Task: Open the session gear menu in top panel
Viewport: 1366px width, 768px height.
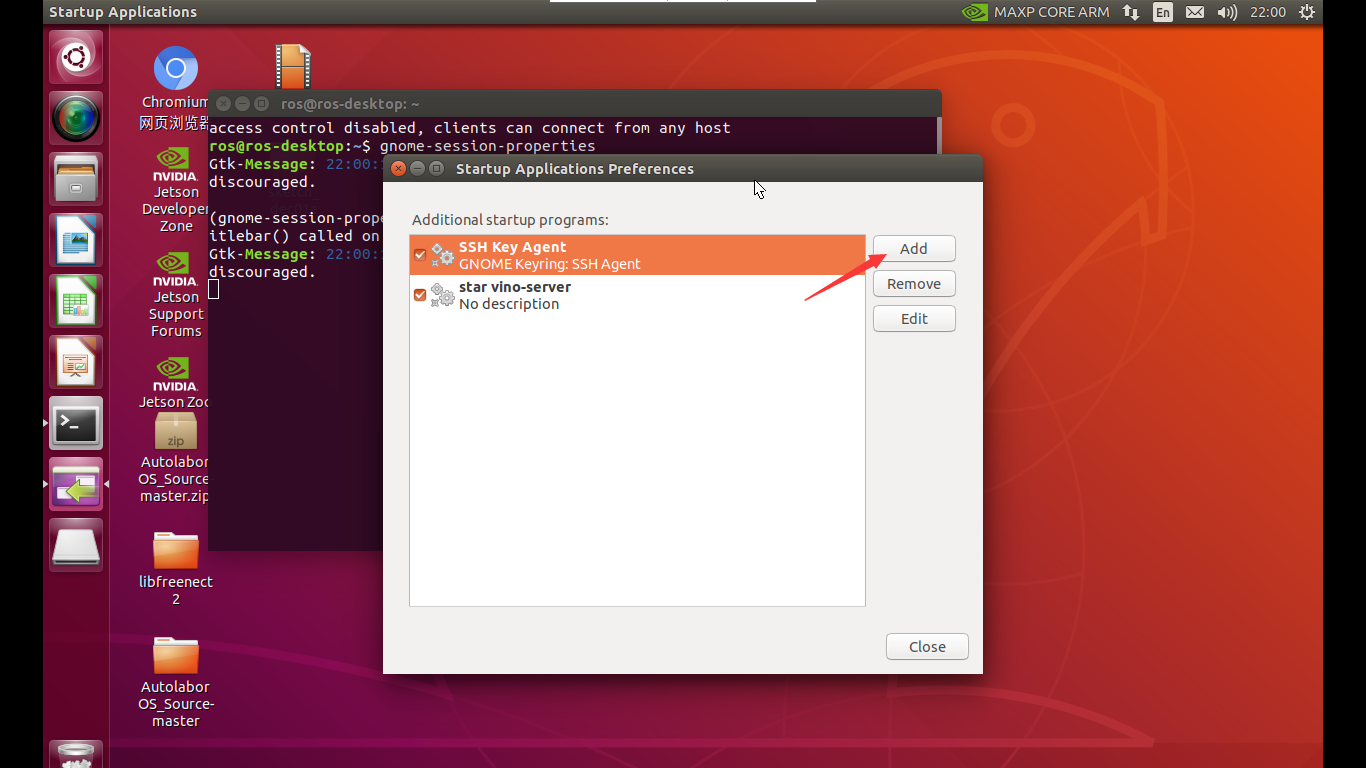Action: click(x=1306, y=12)
